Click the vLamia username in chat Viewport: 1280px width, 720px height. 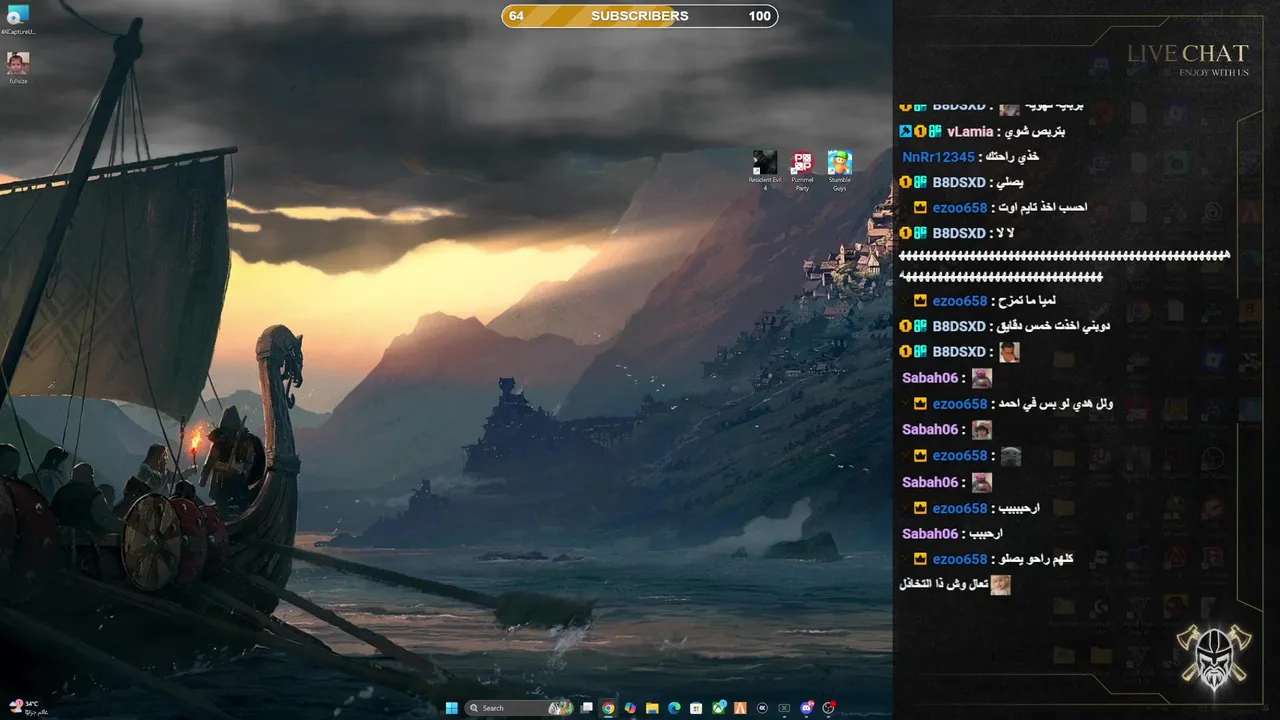970,131
